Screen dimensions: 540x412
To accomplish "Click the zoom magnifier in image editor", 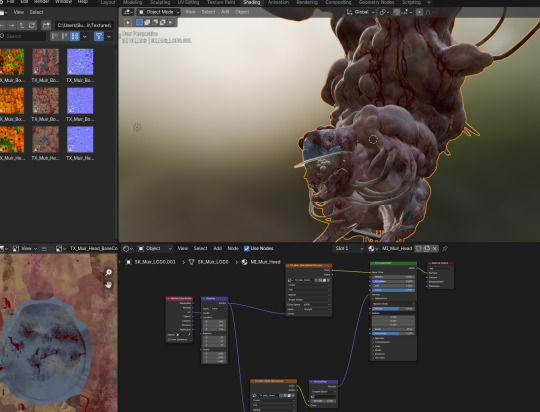I will (x=108, y=272).
